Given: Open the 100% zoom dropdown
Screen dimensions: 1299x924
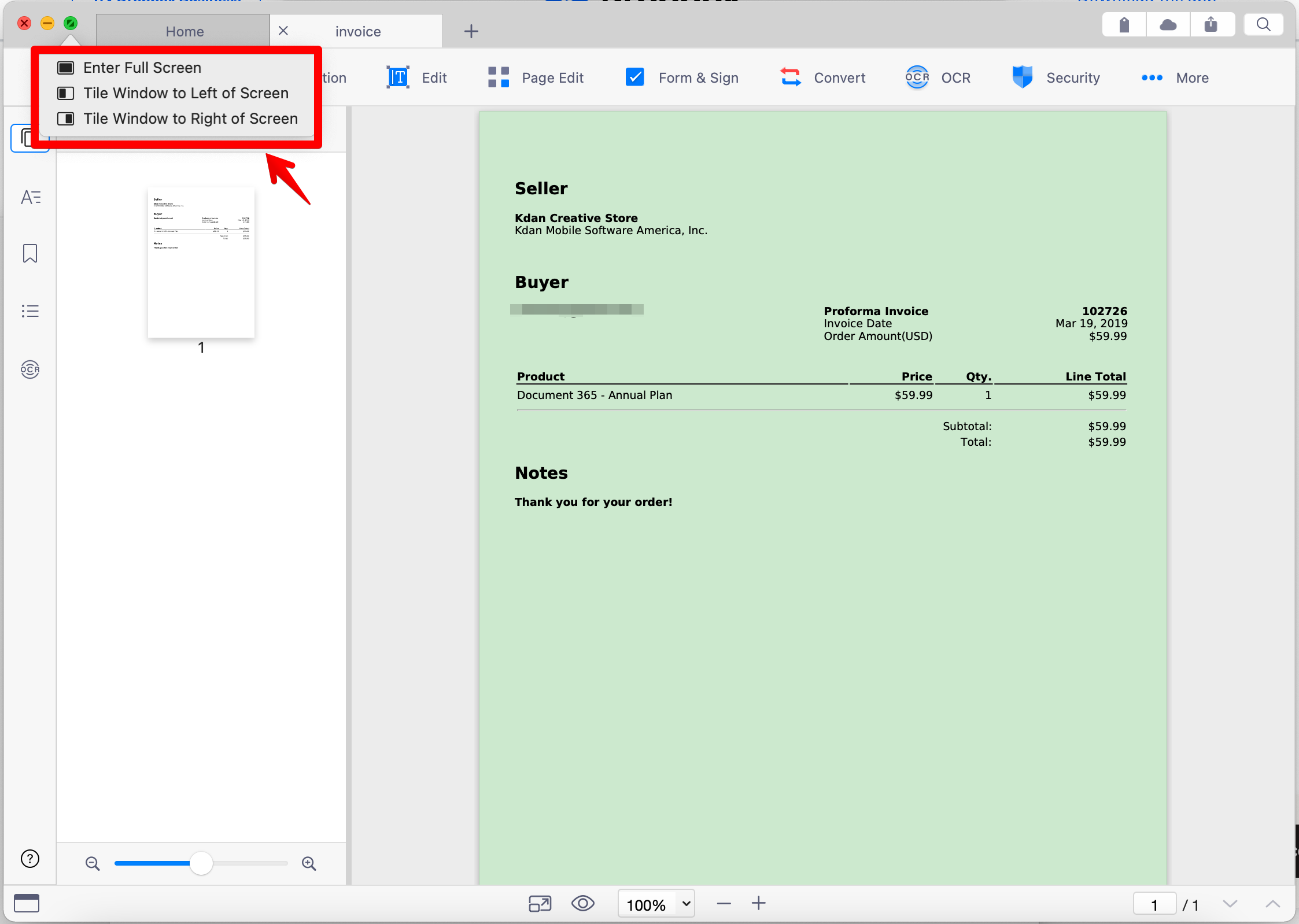Looking at the screenshot, I should coord(656,904).
